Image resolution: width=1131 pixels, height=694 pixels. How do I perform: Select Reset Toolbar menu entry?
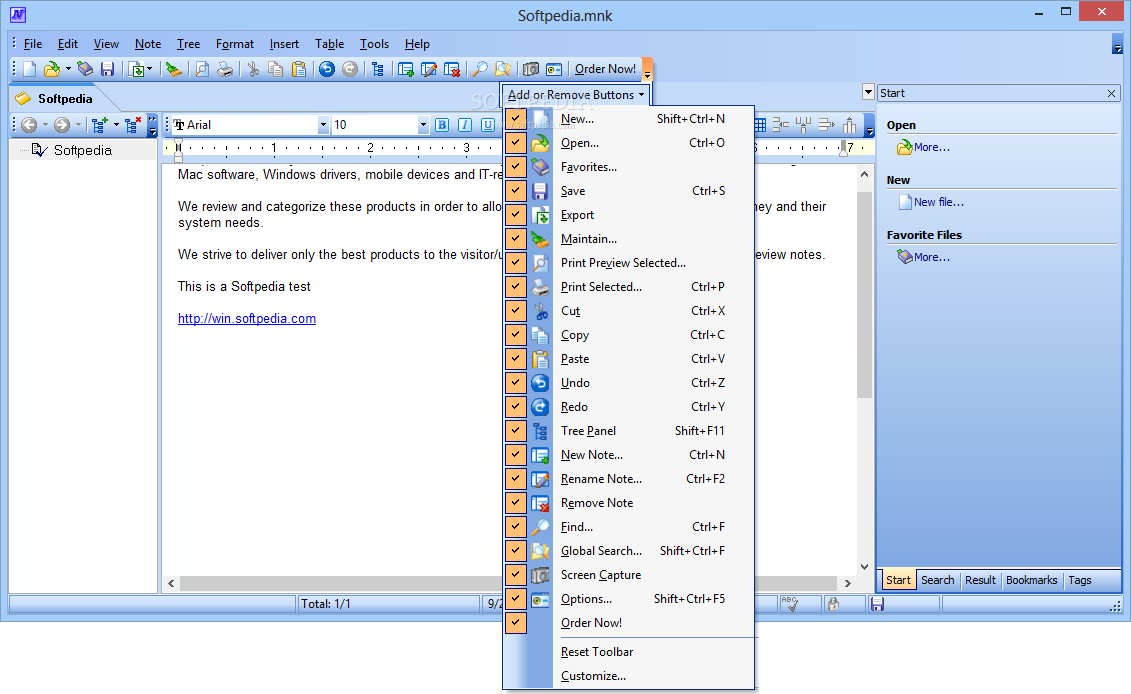coord(597,651)
